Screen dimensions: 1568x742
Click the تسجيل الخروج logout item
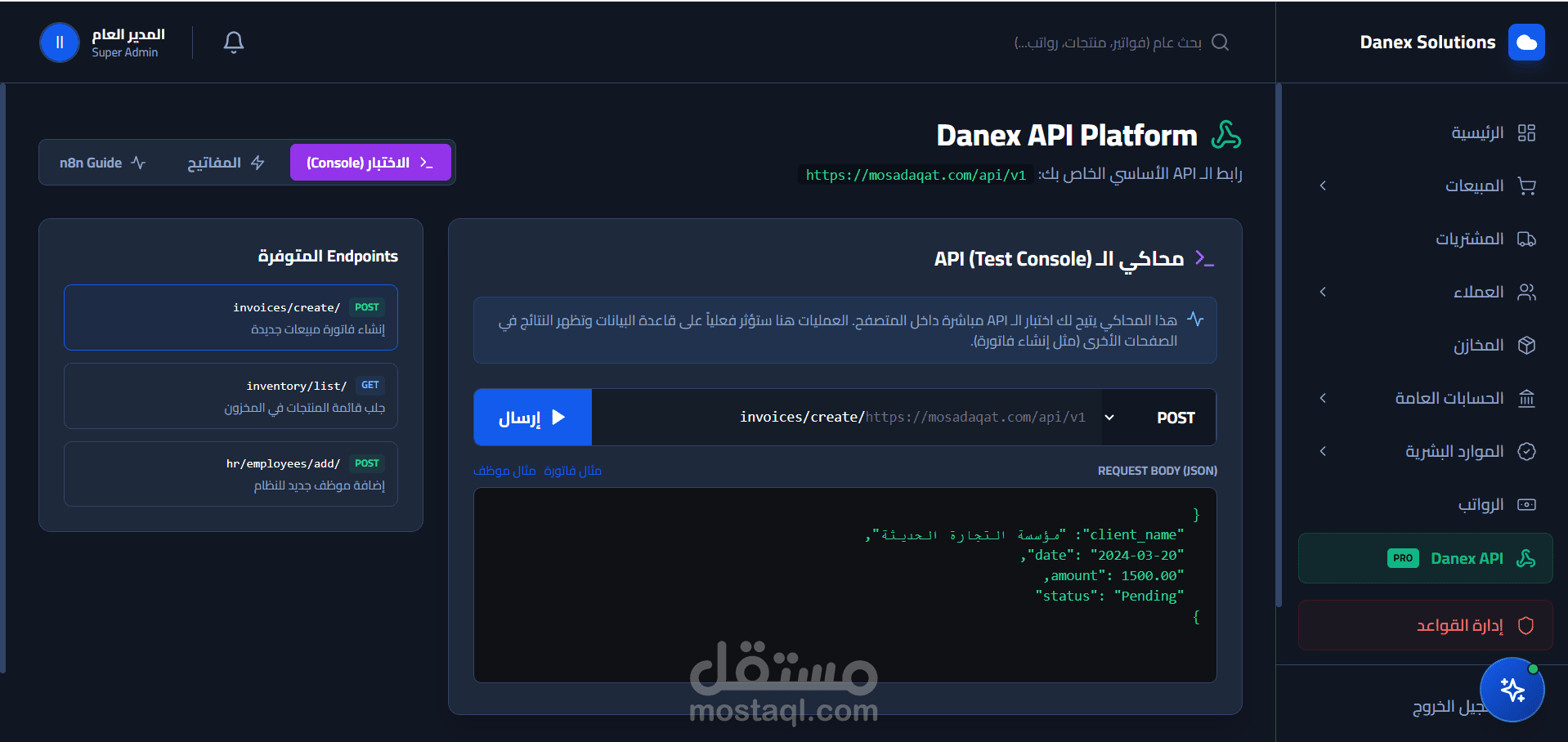(x=1449, y=707)
